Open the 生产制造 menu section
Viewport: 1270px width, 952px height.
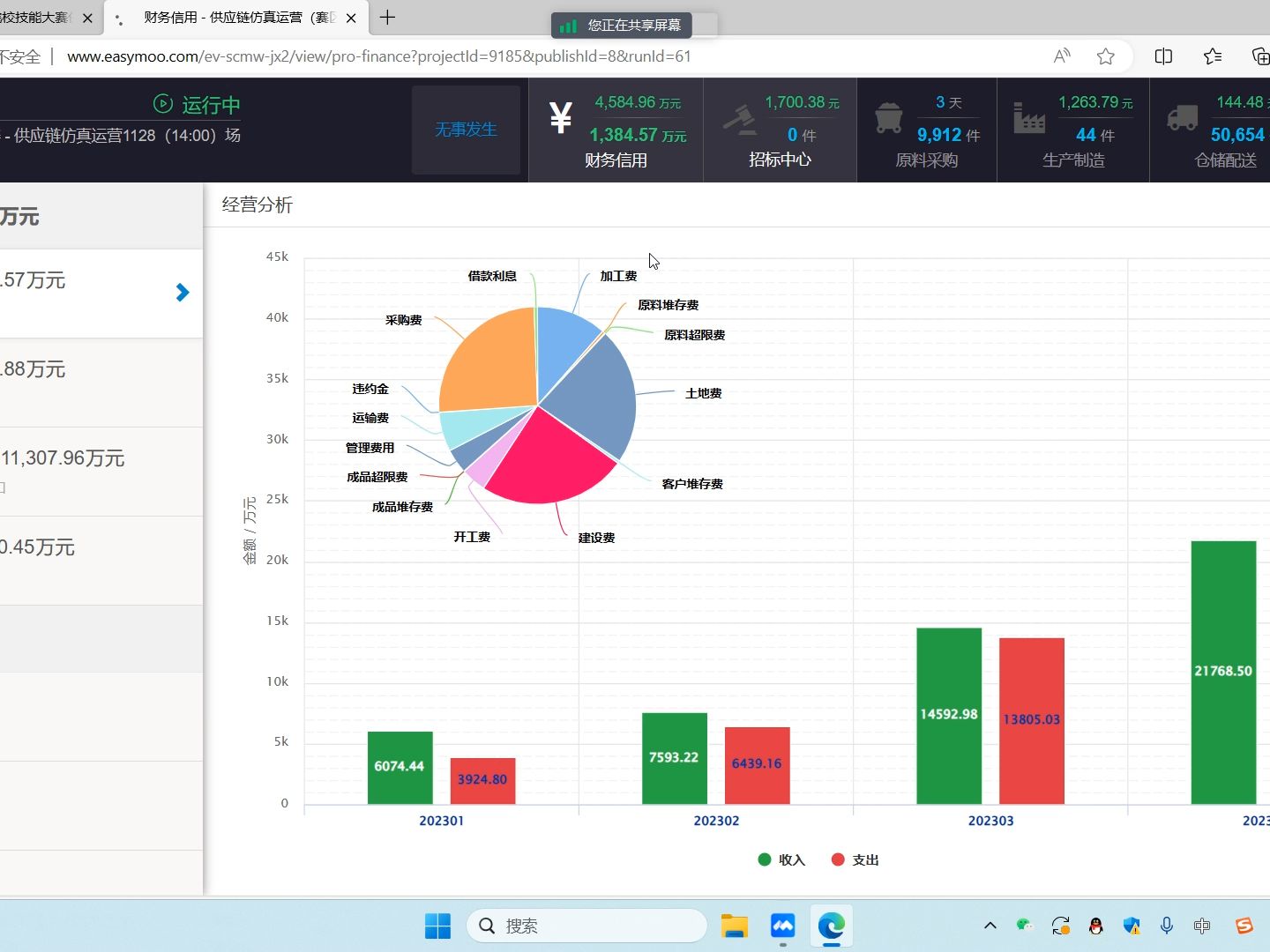point(1073,130)
